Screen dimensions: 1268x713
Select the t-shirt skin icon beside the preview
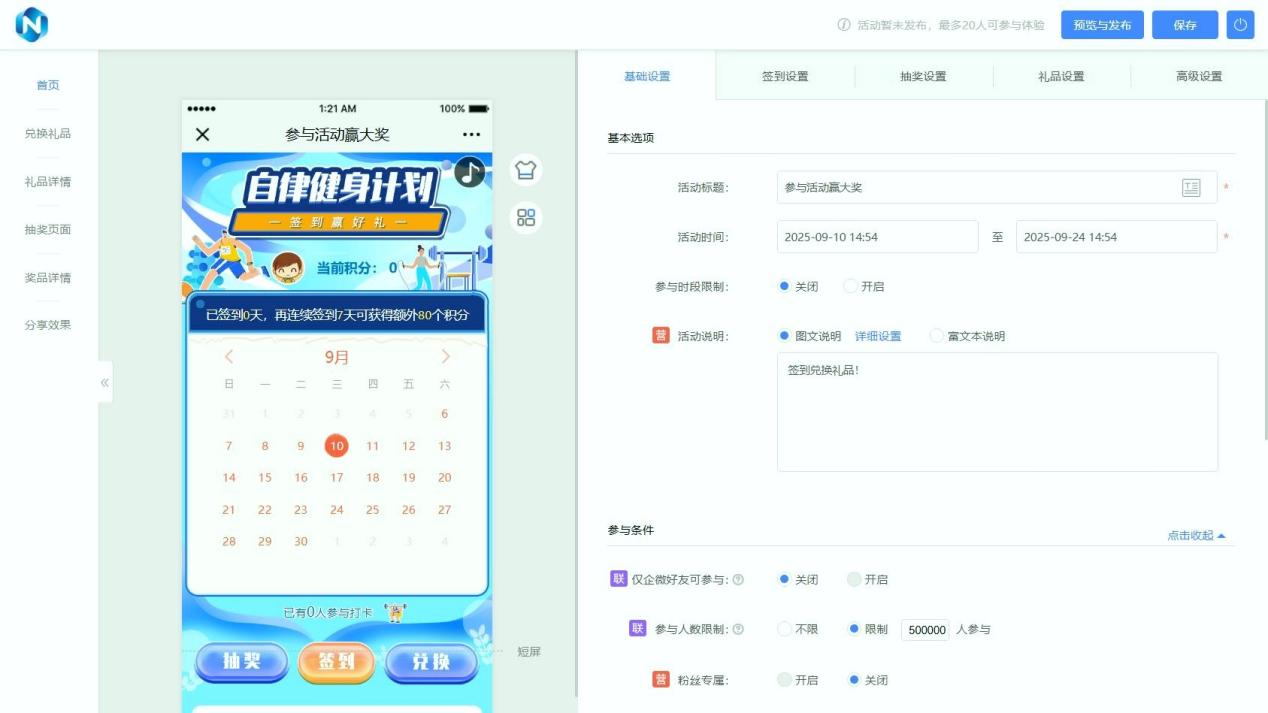527,169
